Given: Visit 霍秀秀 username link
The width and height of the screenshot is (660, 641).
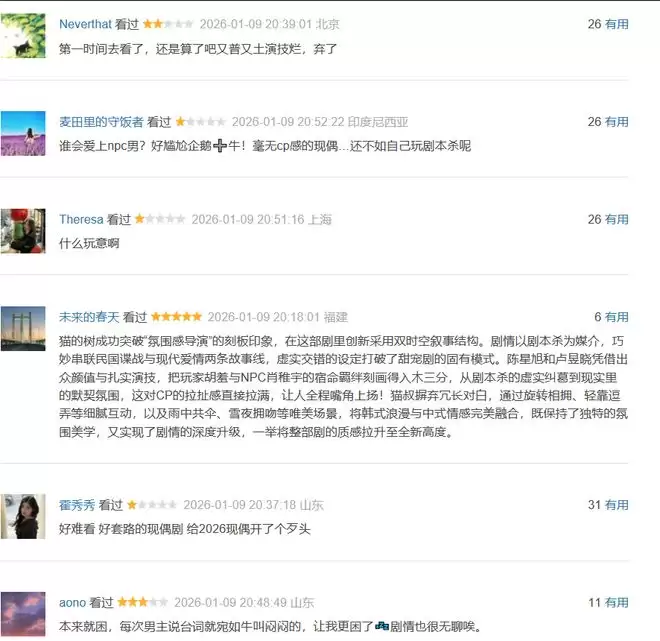Looking at the screenshot, I should (x=77, y=505).
